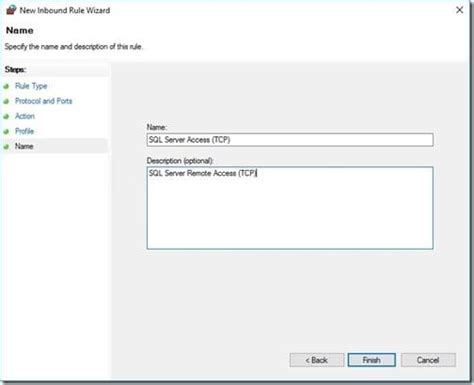Open the Rule Type step
Viewport: 474px width, 385px height.
tap(31, 86)
